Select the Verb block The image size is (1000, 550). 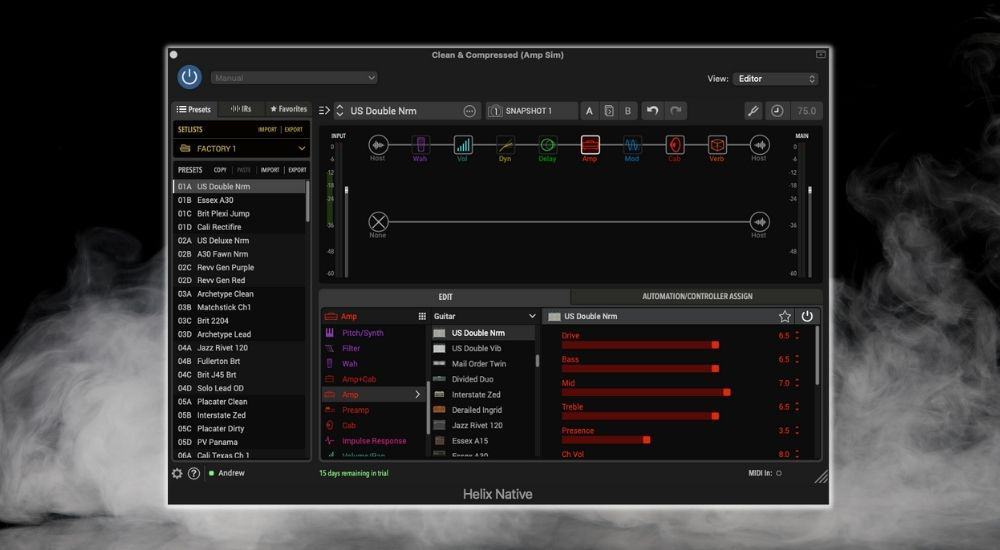pyautogui.click(x=717, y=145)
